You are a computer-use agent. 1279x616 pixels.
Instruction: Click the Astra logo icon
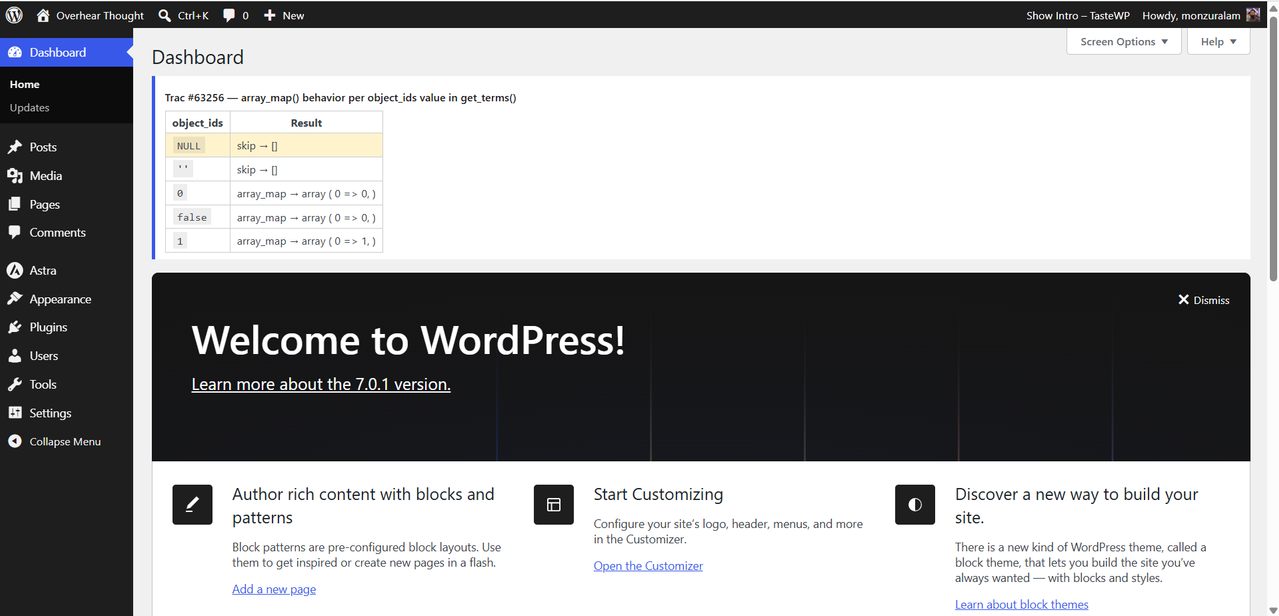point(14,270)
